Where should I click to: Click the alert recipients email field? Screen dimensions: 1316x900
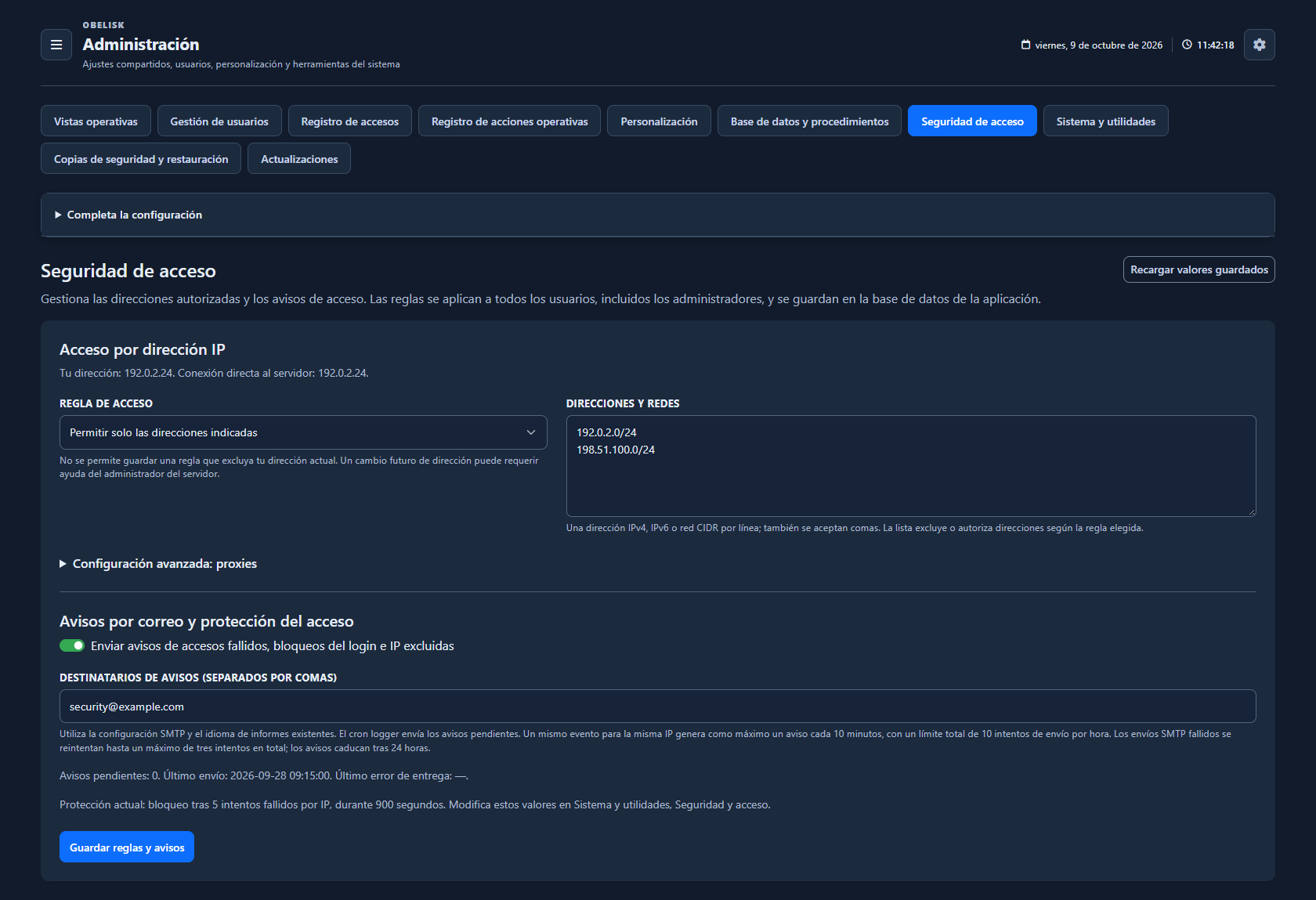click(x=658, y=707)
